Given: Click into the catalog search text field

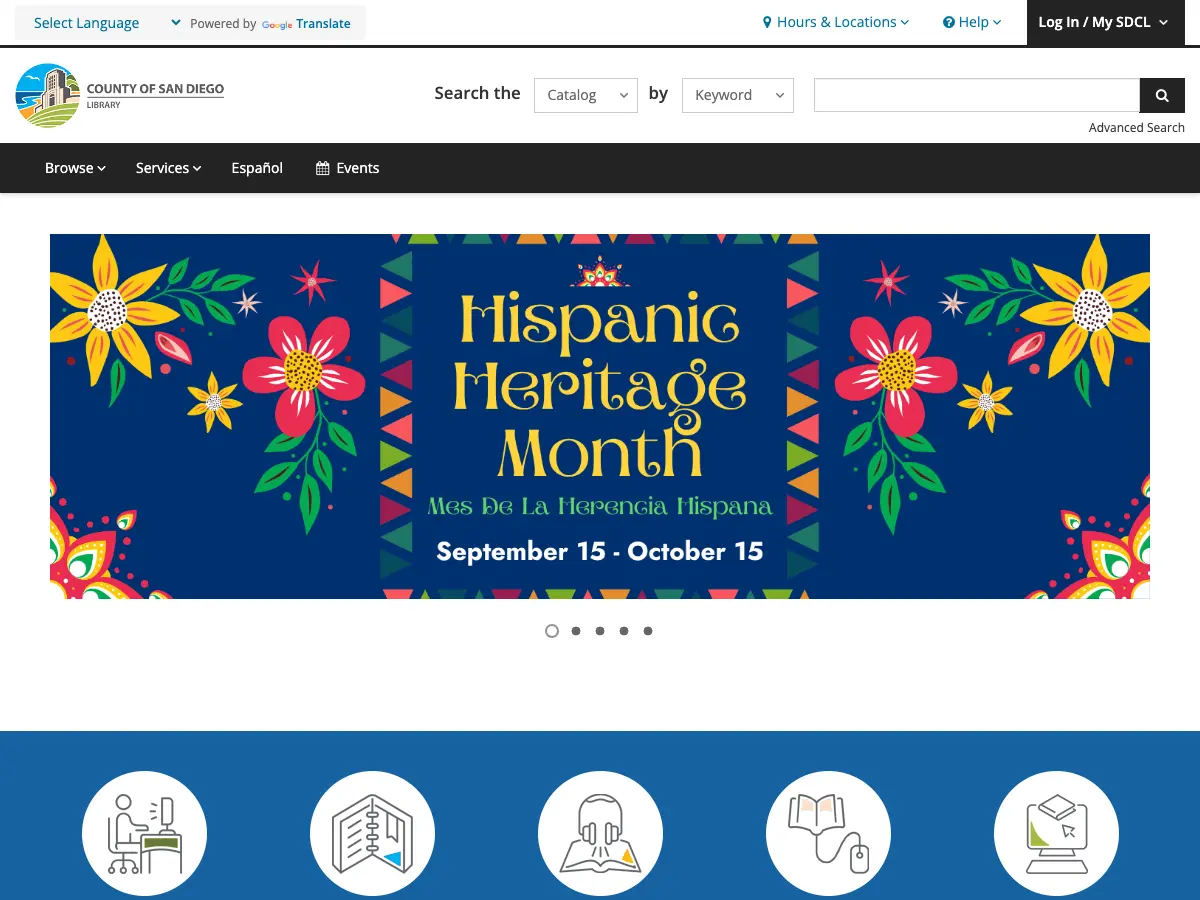Looking at the screenshot, I should click(977, 95).
